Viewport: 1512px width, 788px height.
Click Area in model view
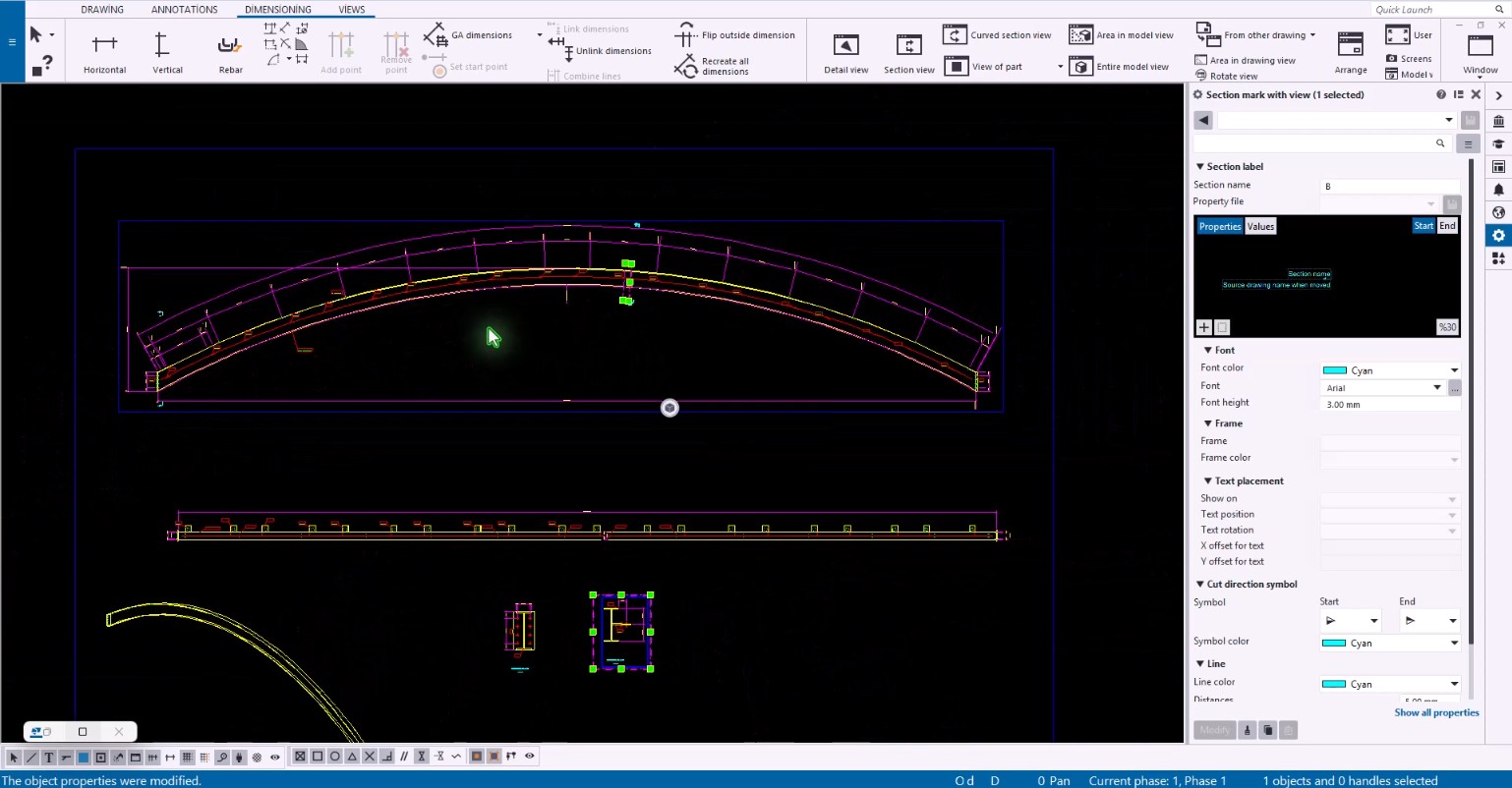[1122, 35]
